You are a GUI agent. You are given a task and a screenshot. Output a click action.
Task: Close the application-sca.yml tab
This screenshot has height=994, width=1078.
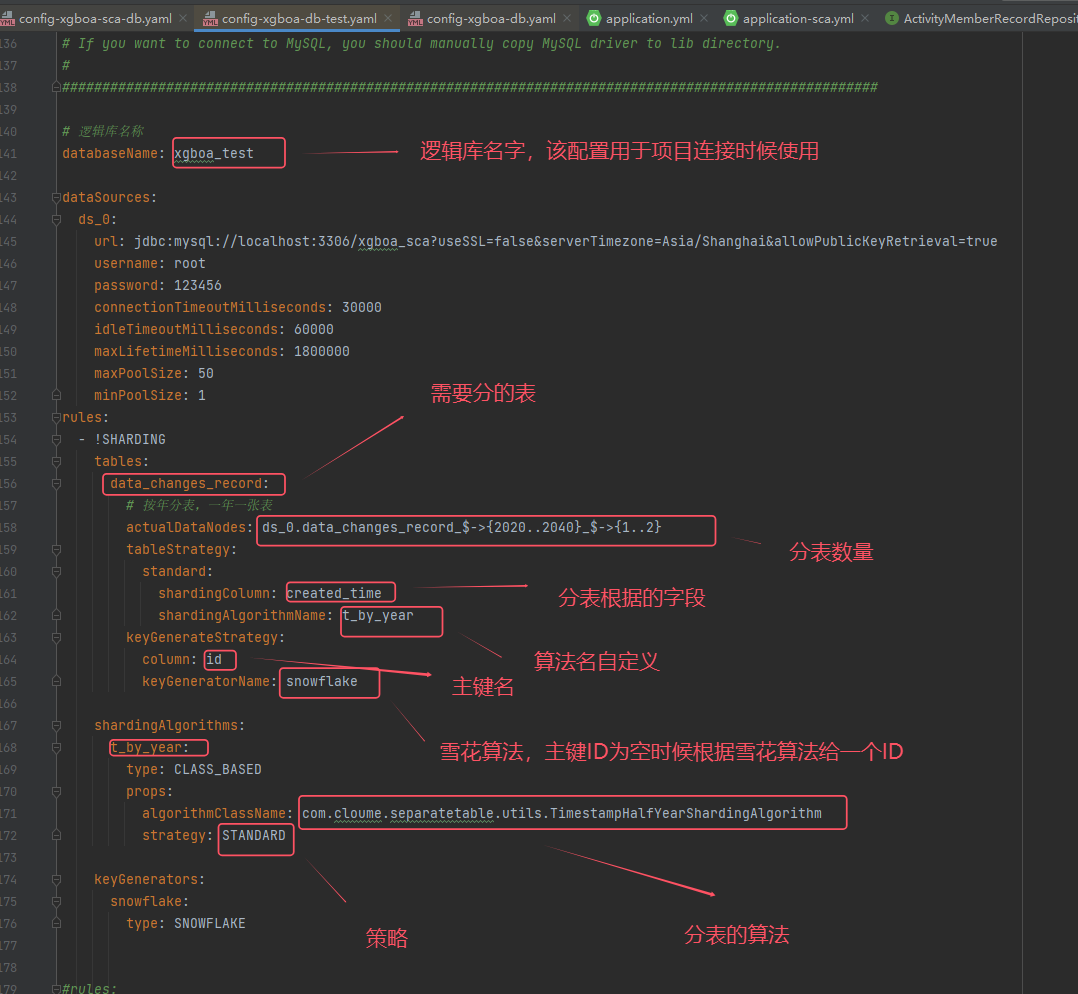pyautogui.click(x=865, y=19)
